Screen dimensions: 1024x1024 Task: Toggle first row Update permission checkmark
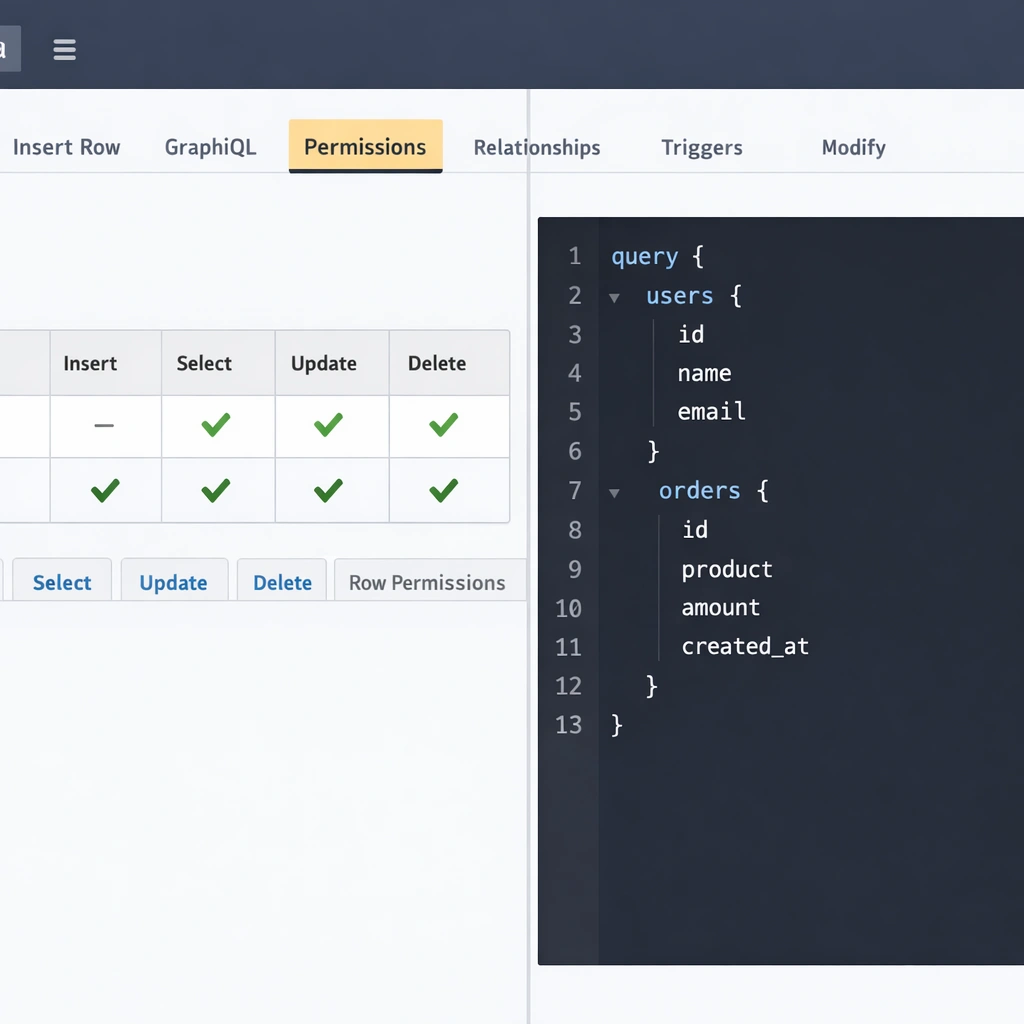click(328, 426)
